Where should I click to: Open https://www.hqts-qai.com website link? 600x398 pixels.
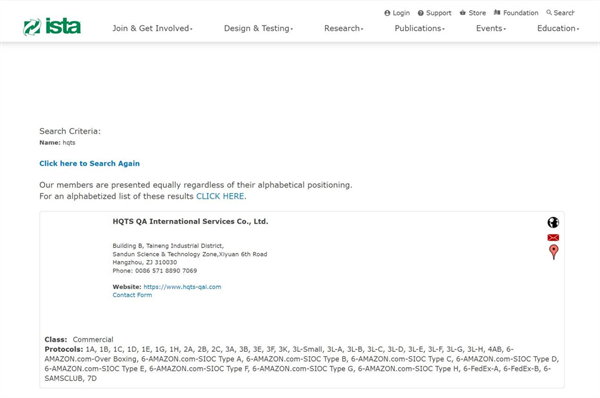pos(182,287)
